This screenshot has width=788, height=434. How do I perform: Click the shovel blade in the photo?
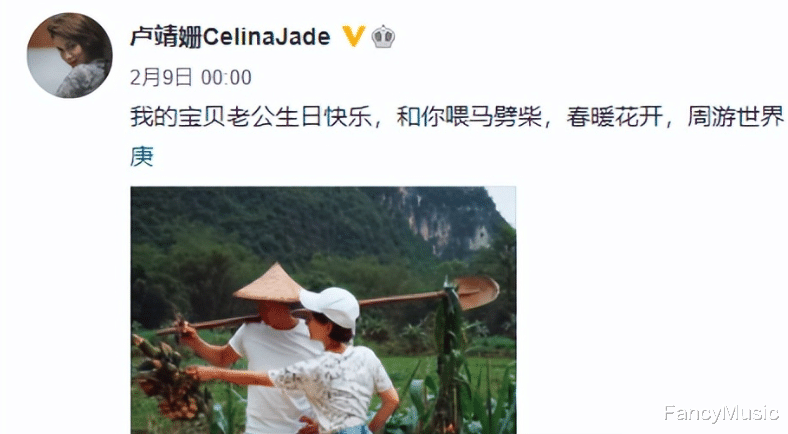pyautogui.click(x=475, y=292)
